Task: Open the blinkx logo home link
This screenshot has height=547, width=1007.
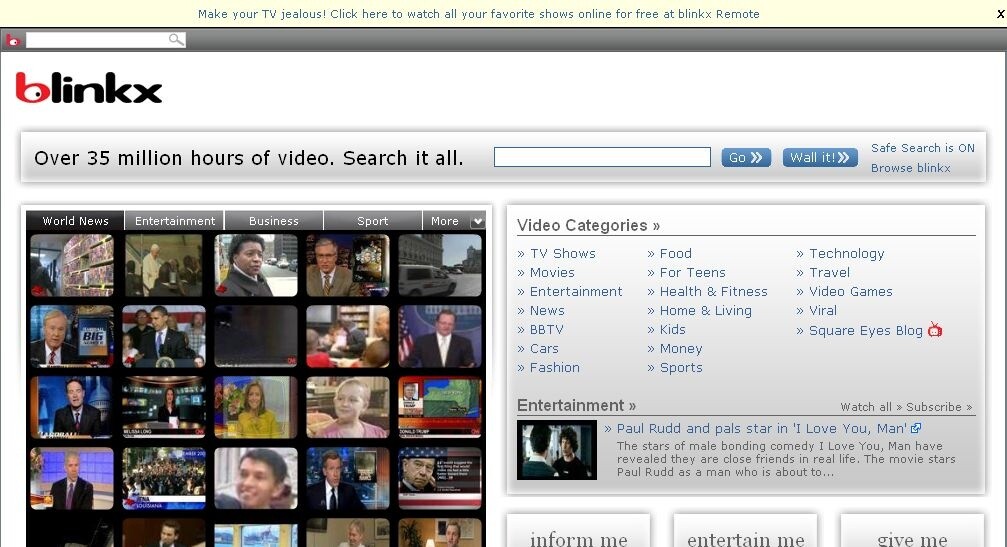Action: pyautogui.click(x=89, y=88)
